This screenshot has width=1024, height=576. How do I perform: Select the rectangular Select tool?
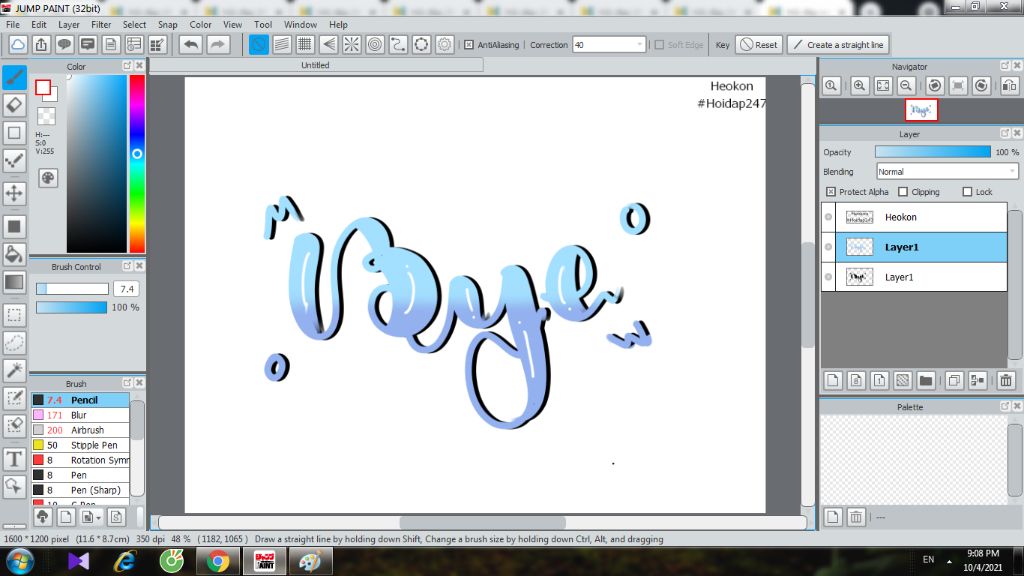point(14,315)
